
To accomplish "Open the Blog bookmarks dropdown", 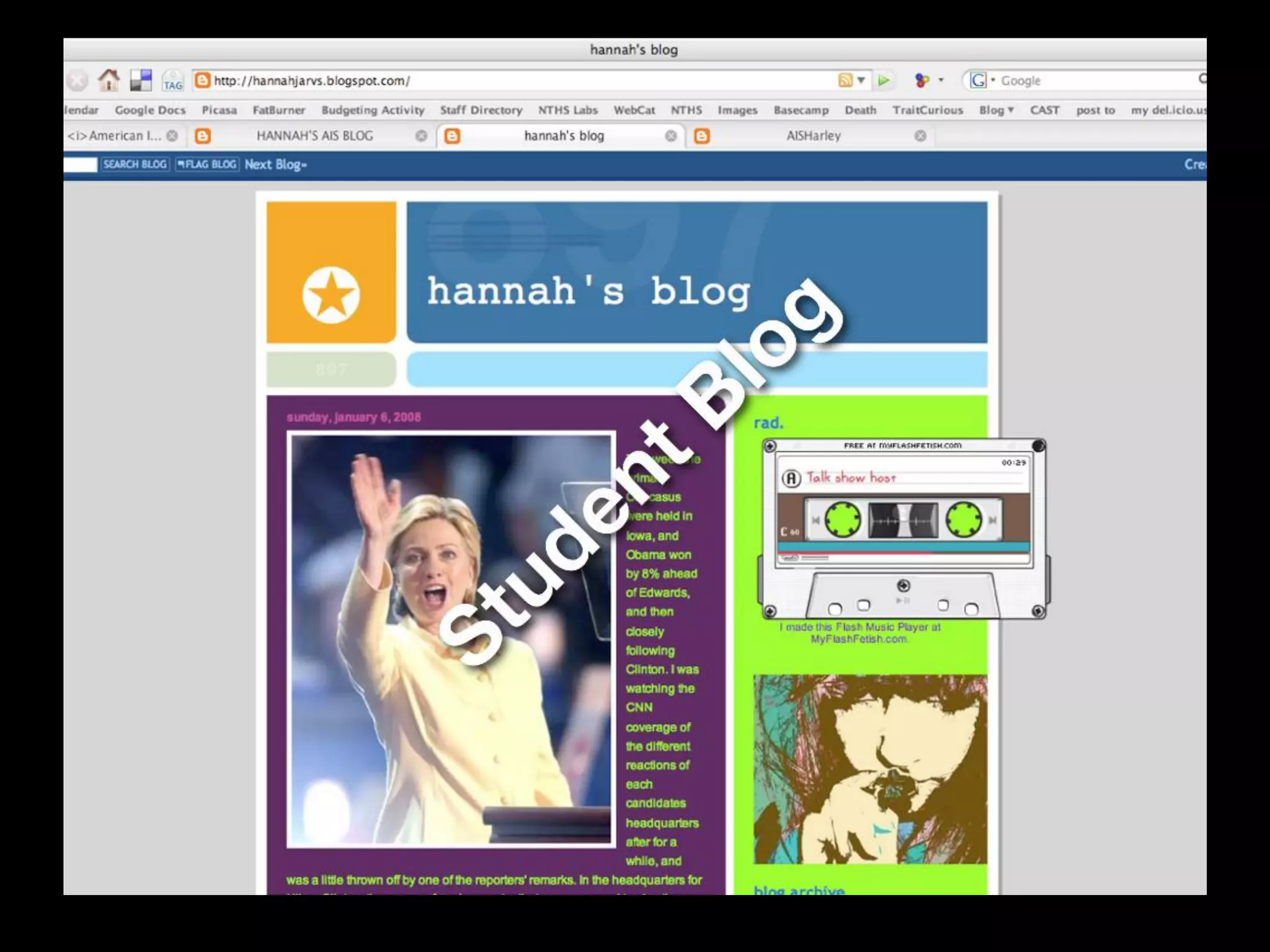I will pos(996,110).
